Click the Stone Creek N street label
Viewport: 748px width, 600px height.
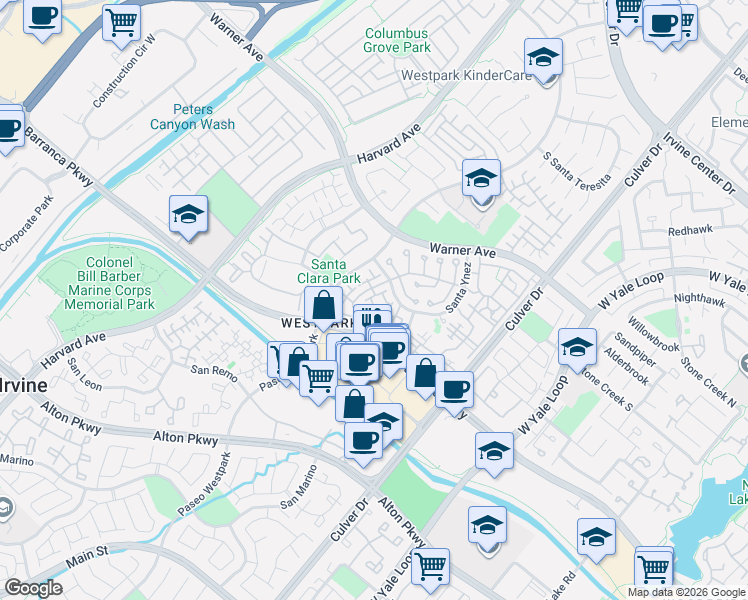pos(708,383)
